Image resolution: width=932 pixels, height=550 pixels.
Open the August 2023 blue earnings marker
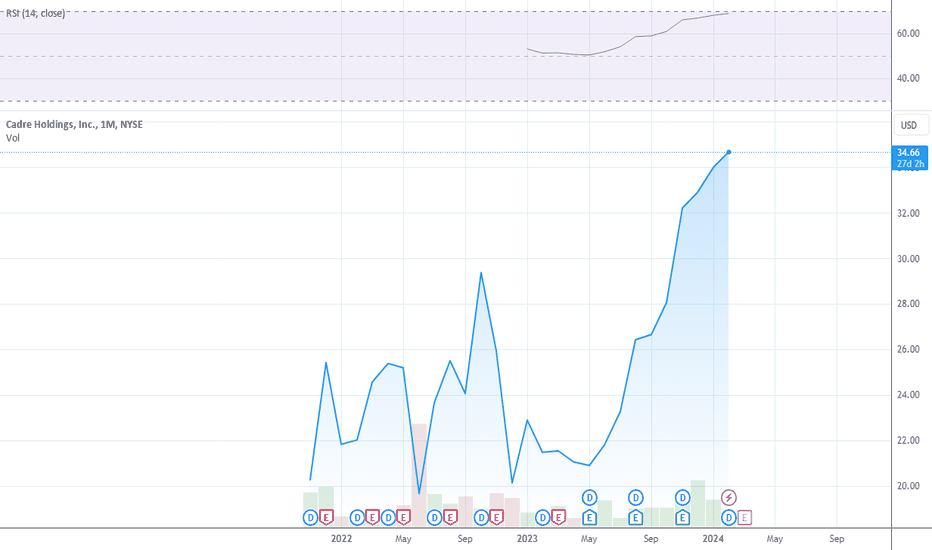click(x=635, y=518)
